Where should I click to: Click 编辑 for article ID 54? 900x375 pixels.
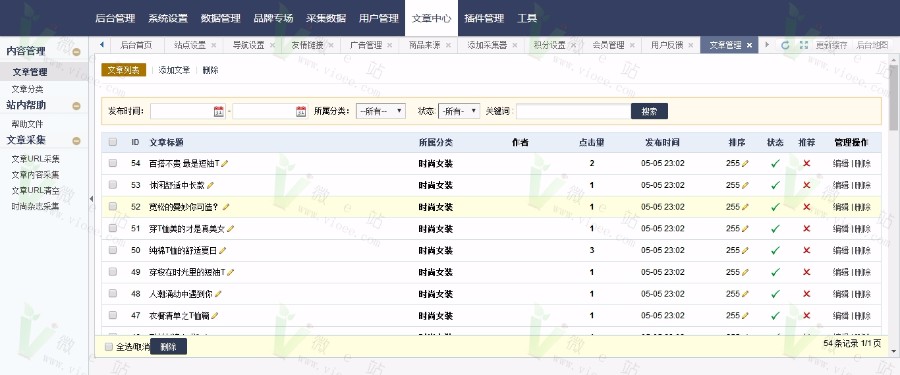click(841, 164)
